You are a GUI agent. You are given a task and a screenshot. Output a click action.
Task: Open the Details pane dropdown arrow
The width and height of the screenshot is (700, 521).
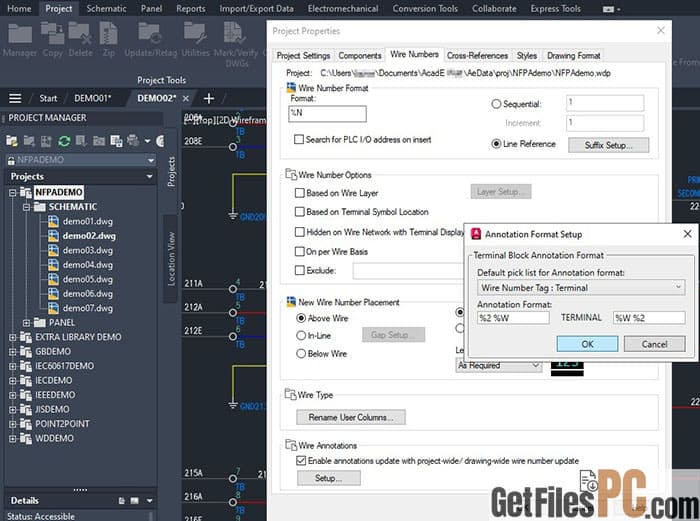coord(149,501)
